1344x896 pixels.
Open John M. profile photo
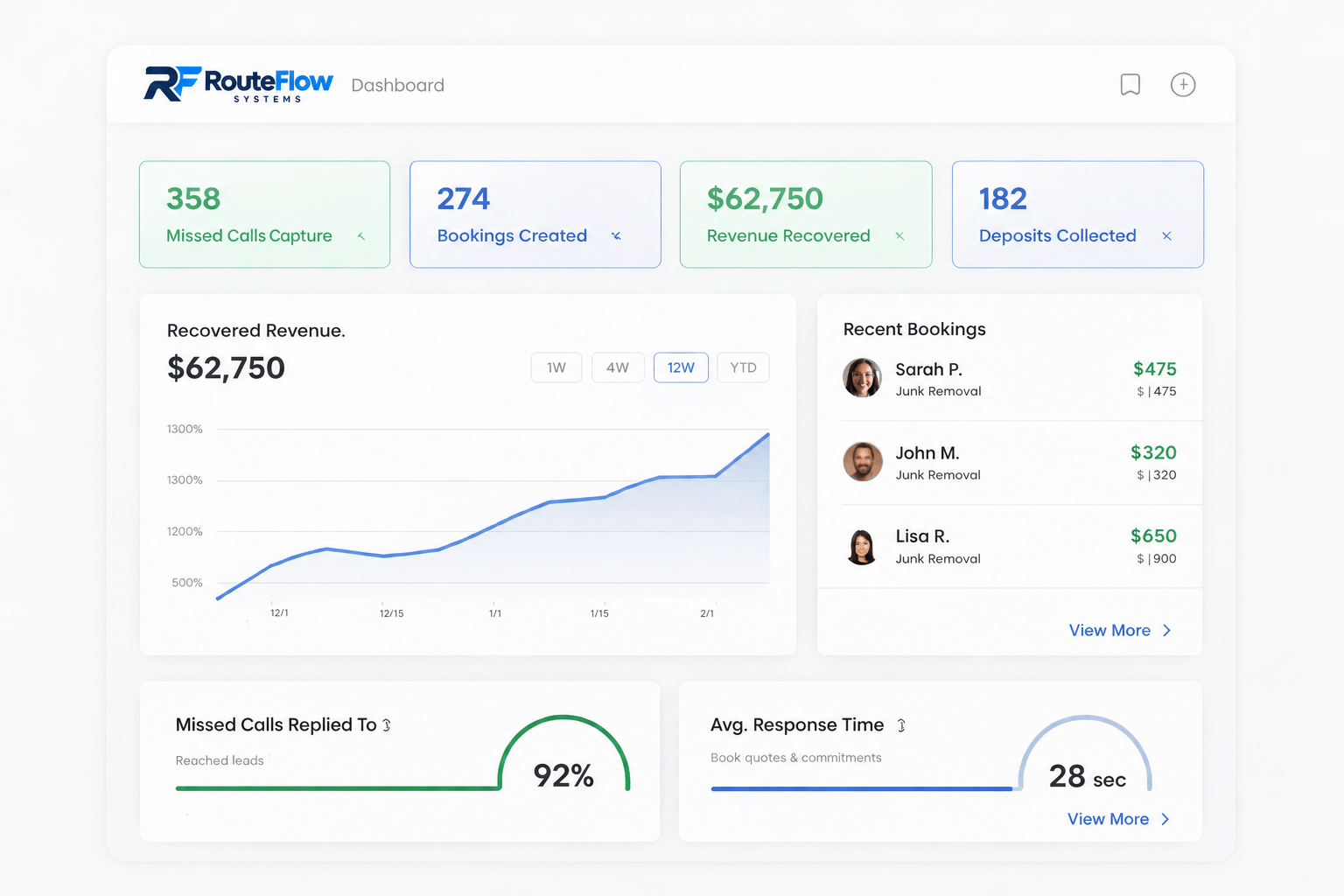coord(862,461)
